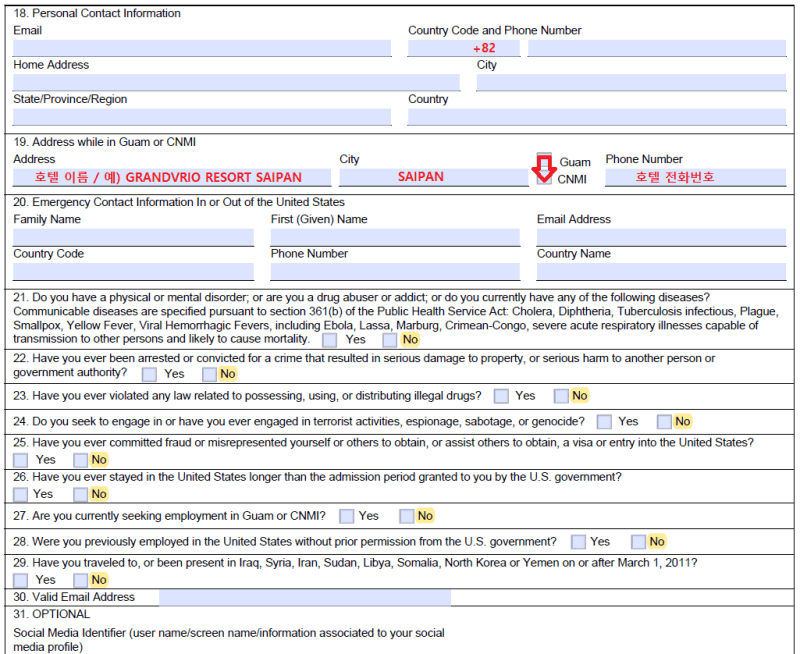Check Yes for question 28 about prior employment
This screenshot has height=654, width=800.
coord(579,542)
